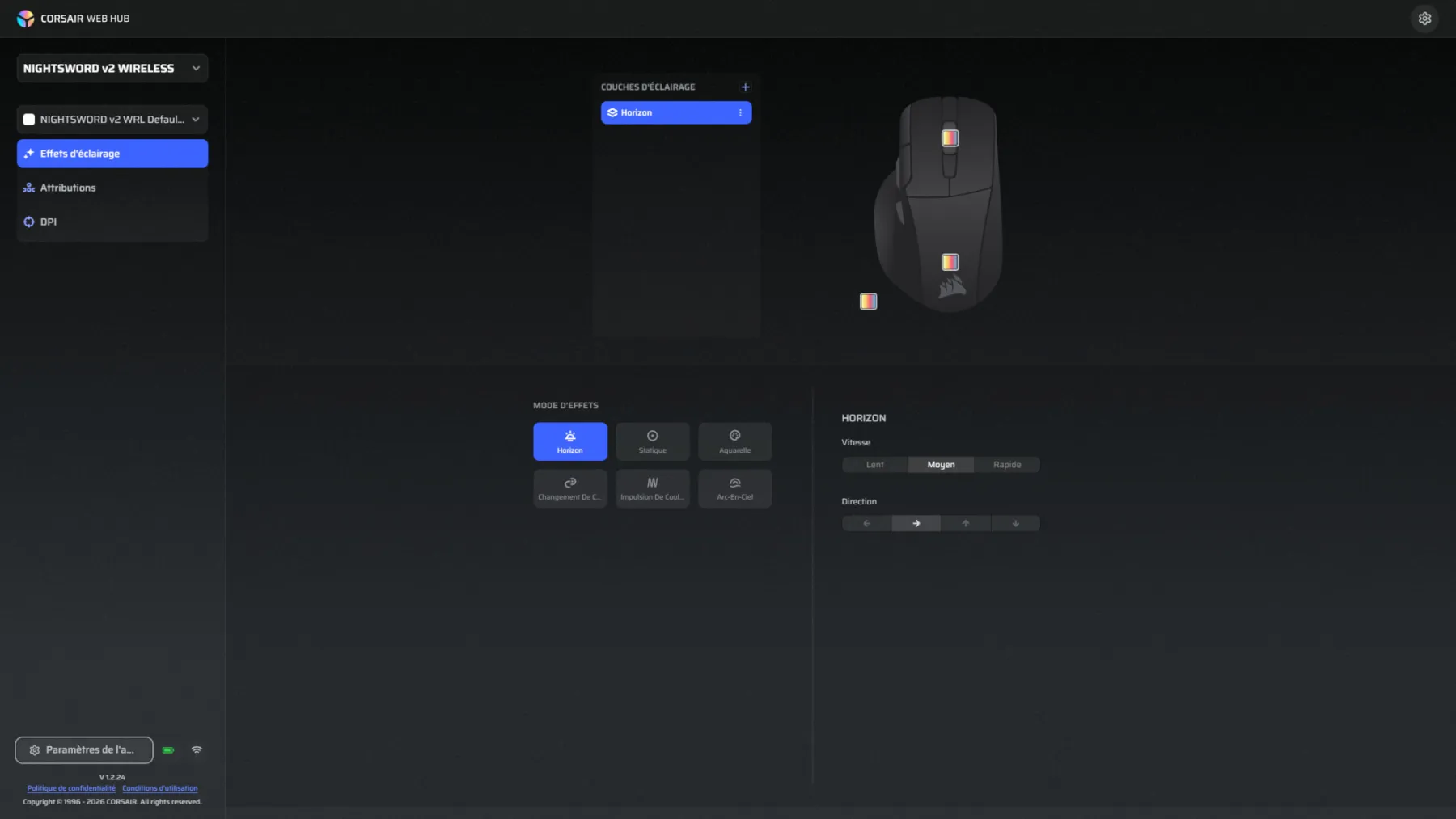
Task: Open the DPI section
Action: (x=112, y=222)
